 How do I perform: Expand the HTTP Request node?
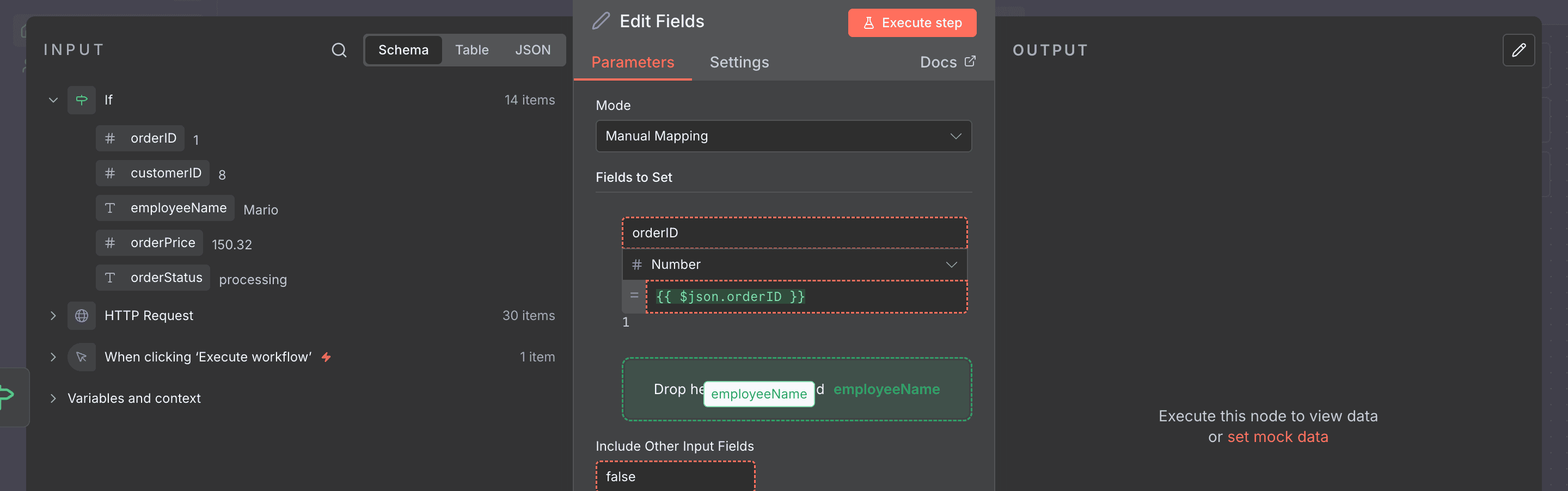53,316
